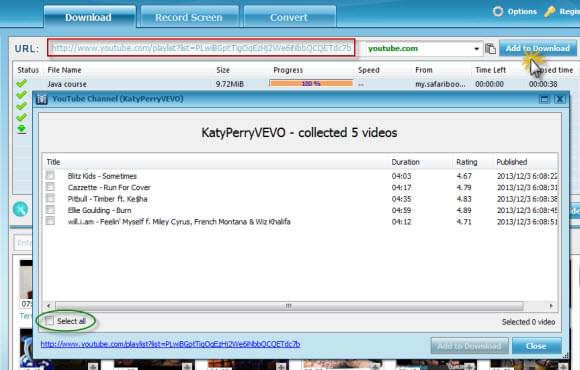Toggle the Select all checkbox
The width and height of the screenshot is (580, 370).
49,321
